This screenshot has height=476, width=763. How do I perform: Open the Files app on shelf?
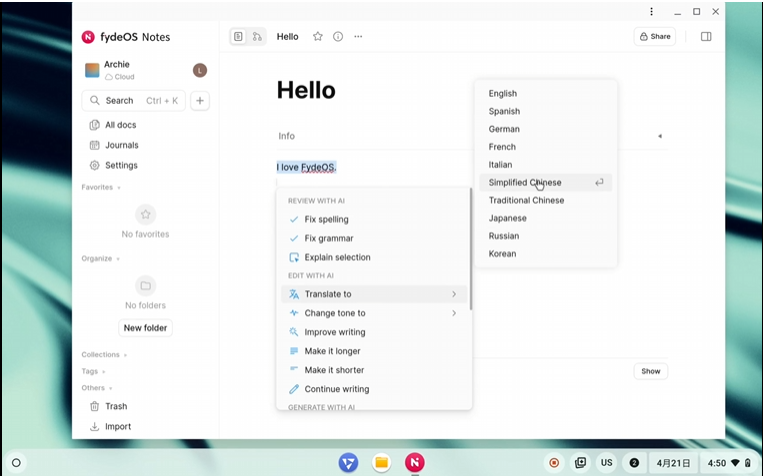pyautogui.click(x=382, y=462)
